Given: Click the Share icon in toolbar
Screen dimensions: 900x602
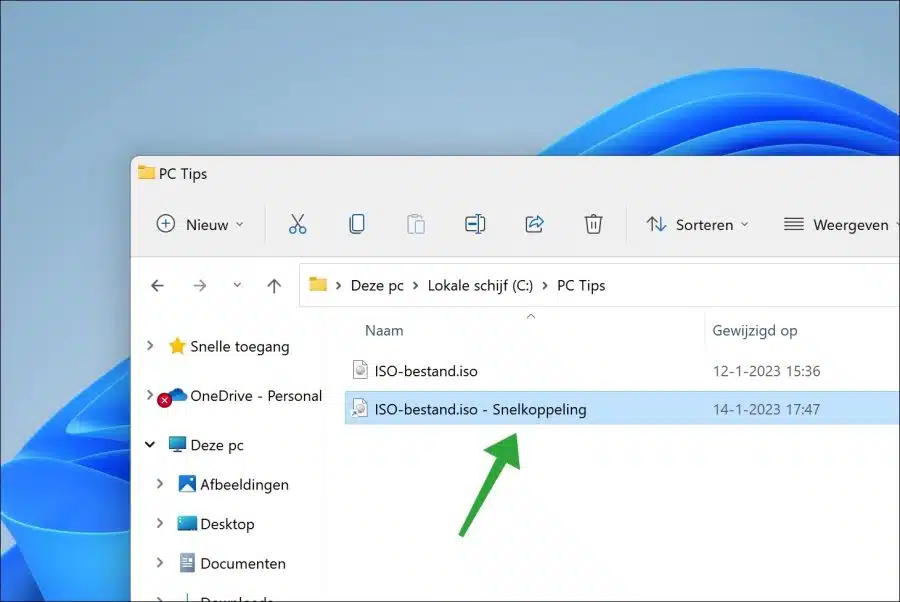Looking at the screenshot, I should pos(534,224).
